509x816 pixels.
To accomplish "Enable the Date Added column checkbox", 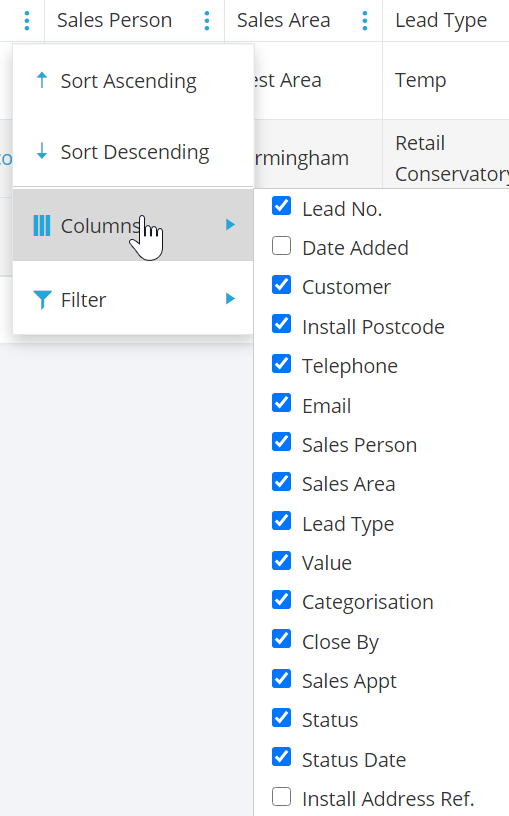I will [282, 246].
